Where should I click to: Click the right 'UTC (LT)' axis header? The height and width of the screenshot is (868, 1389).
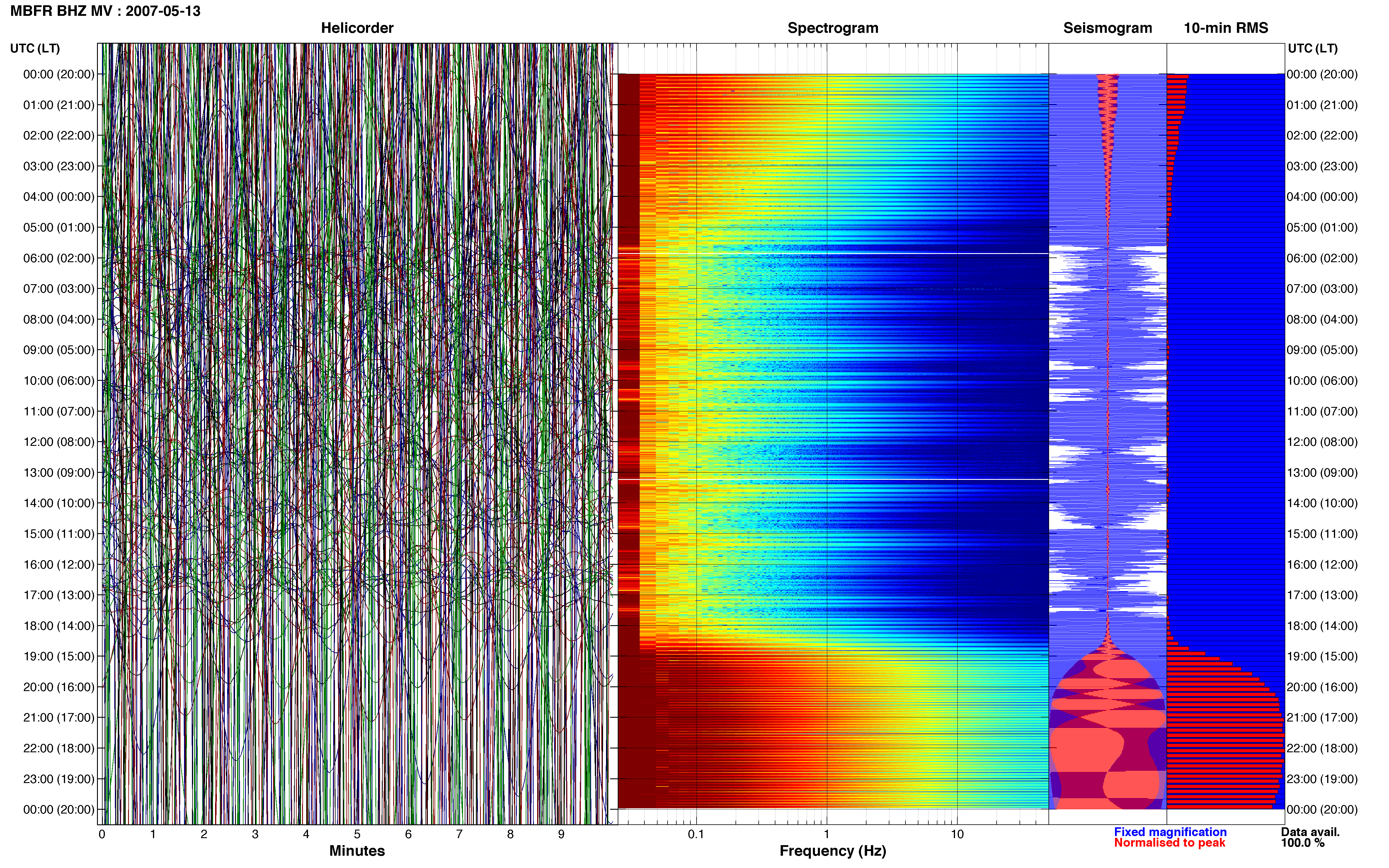[1313, 48]
